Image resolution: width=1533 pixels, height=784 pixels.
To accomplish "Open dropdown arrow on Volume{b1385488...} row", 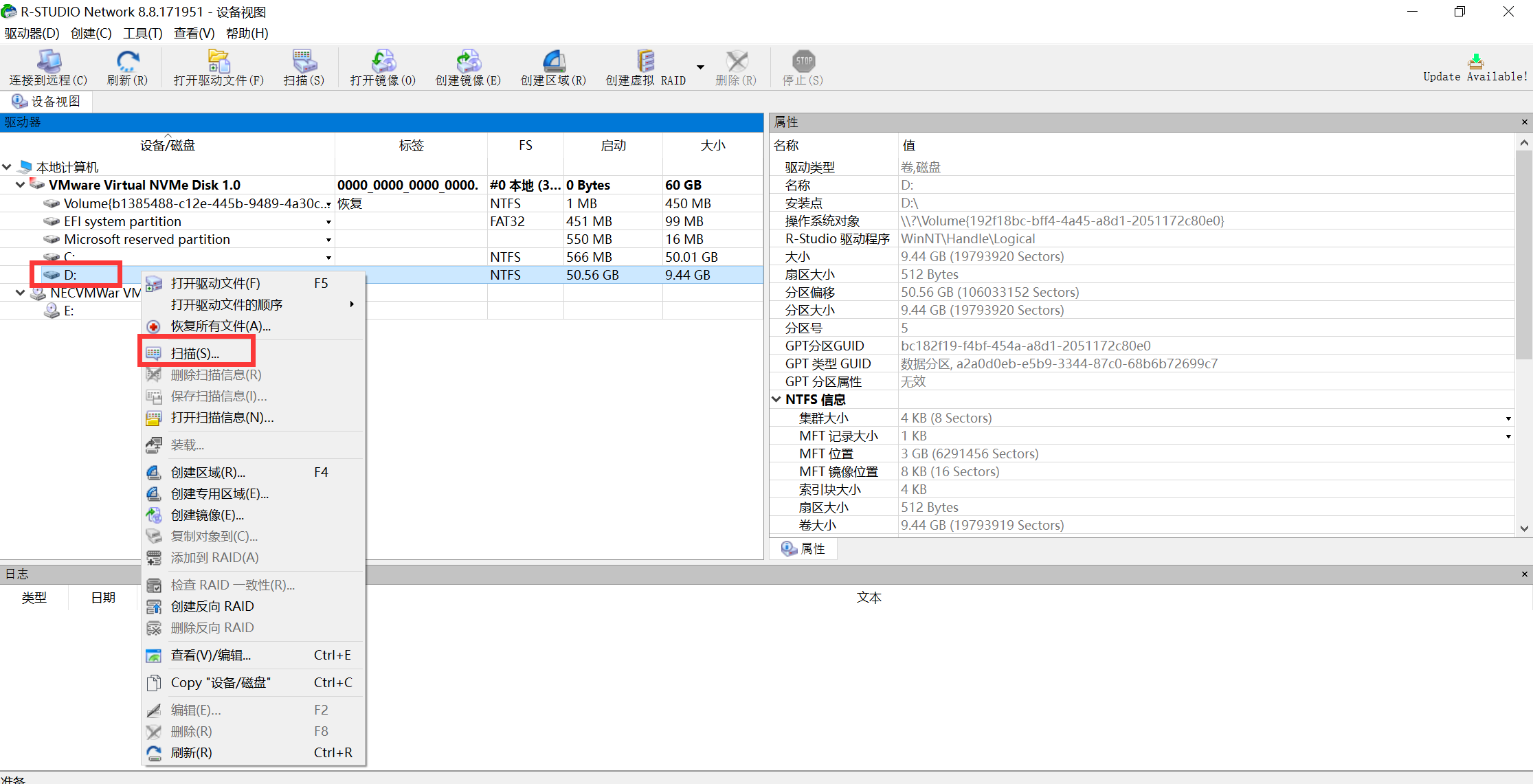I will coord(328,204).
